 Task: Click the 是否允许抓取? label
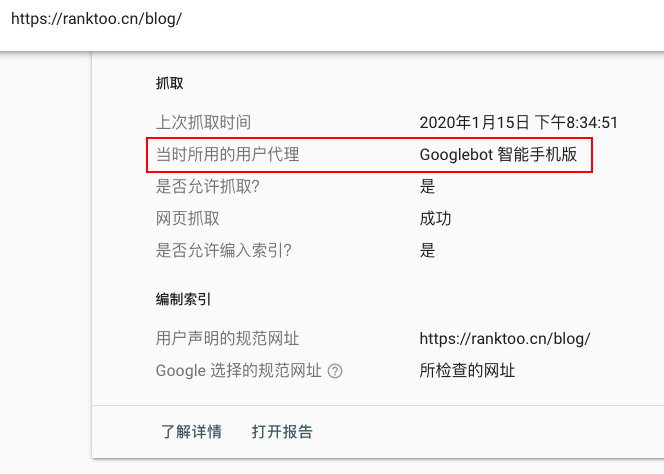pyautogui.click(x=208, y=186)
